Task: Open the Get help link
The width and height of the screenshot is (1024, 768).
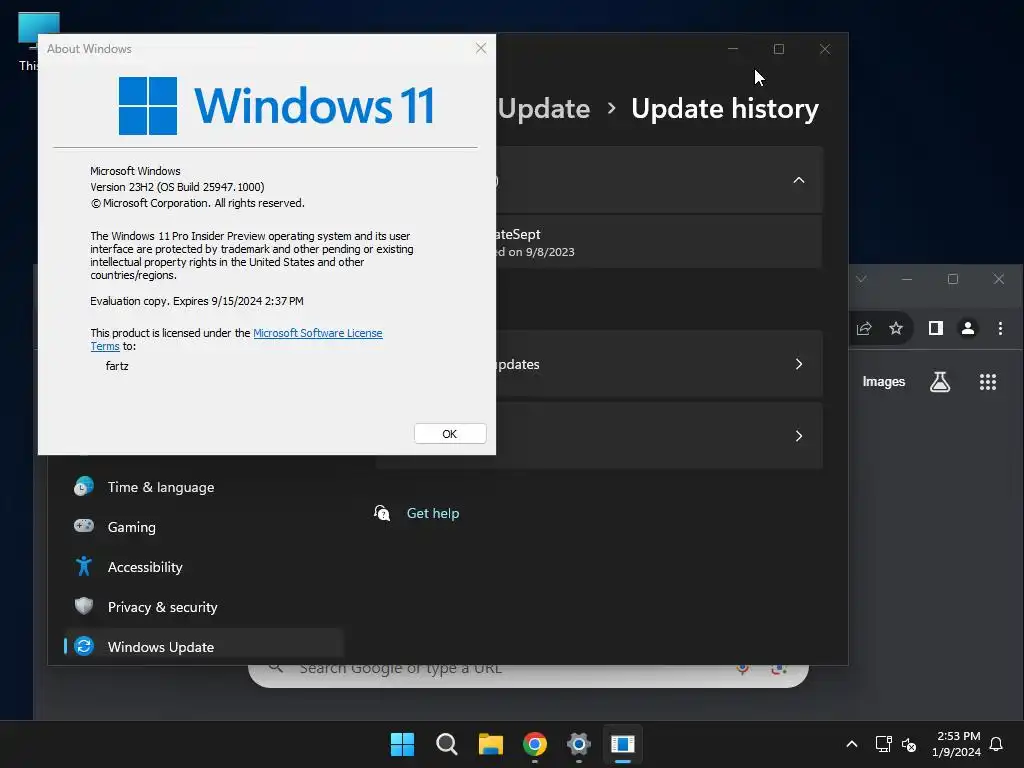Action: 432,513
